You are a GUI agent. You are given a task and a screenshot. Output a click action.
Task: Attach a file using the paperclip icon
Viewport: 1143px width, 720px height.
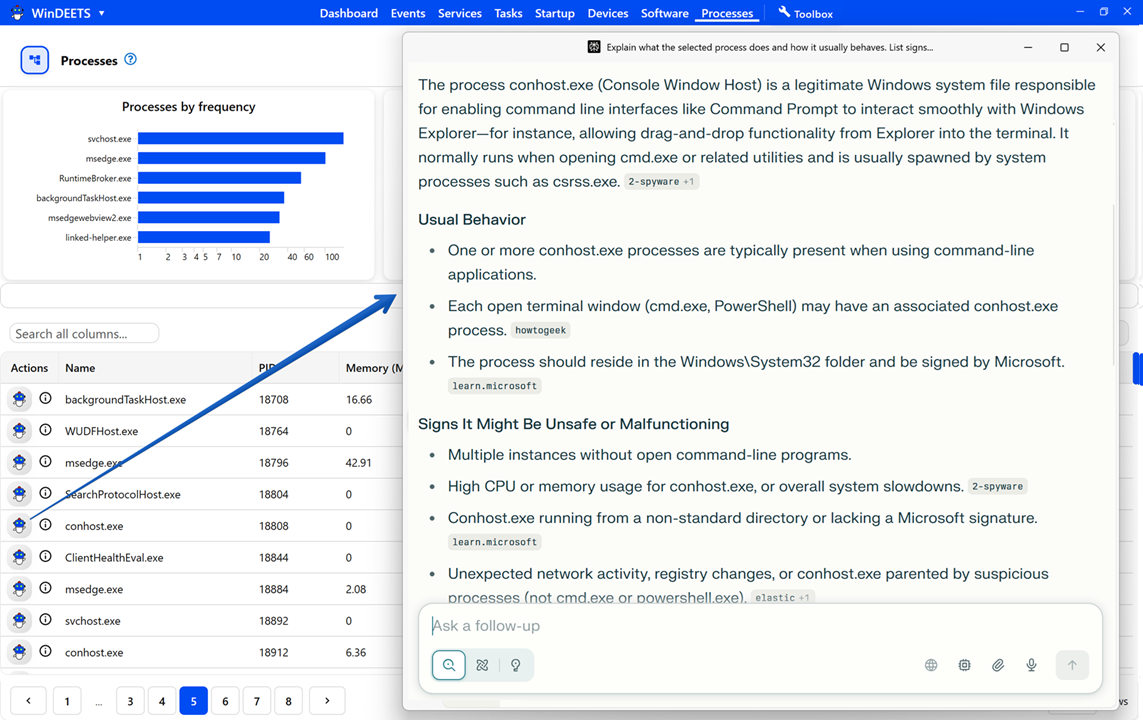tap(997, 665)
